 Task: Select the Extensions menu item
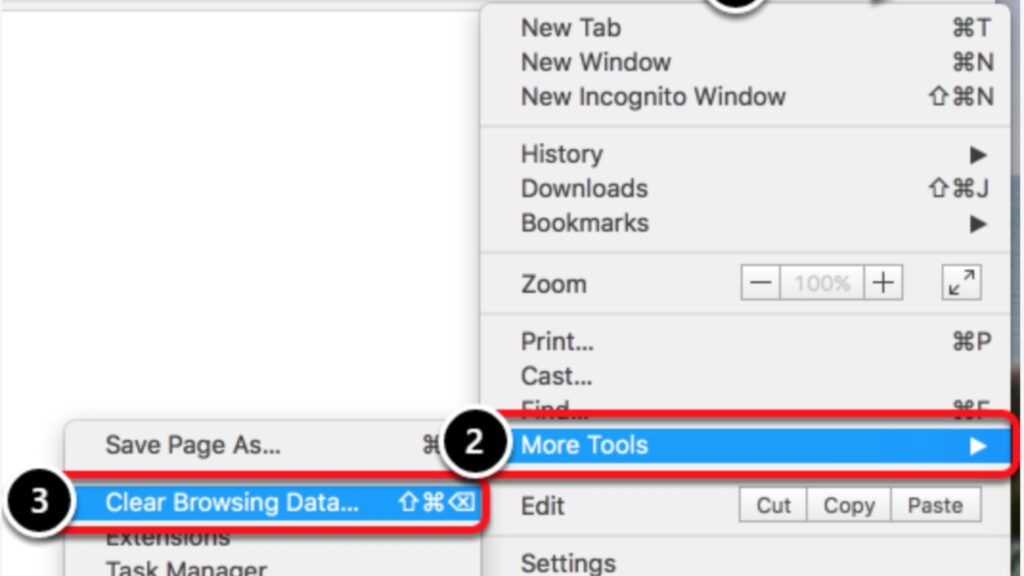coord(167,537)
